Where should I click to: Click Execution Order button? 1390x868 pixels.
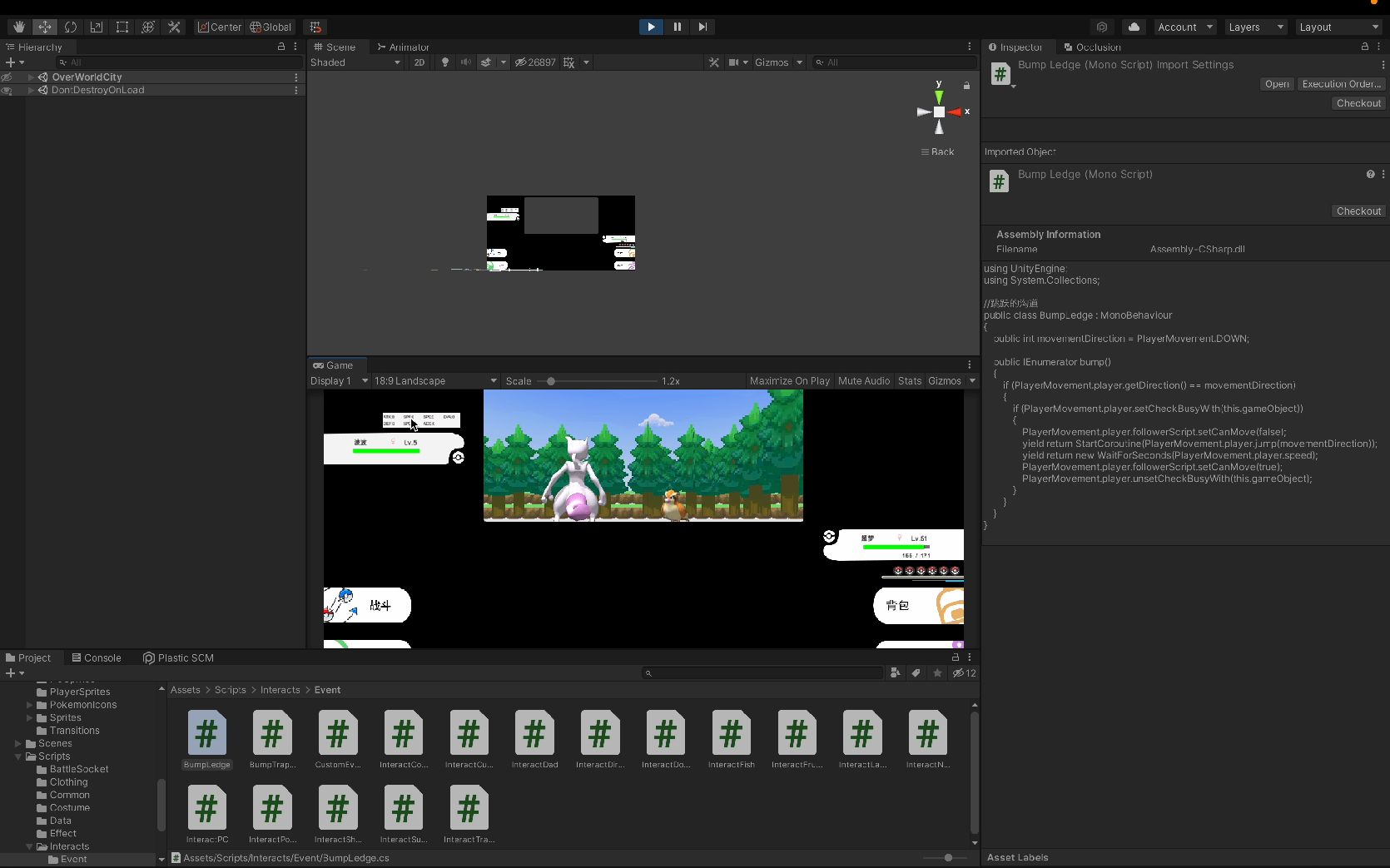tap(1341, 84)
